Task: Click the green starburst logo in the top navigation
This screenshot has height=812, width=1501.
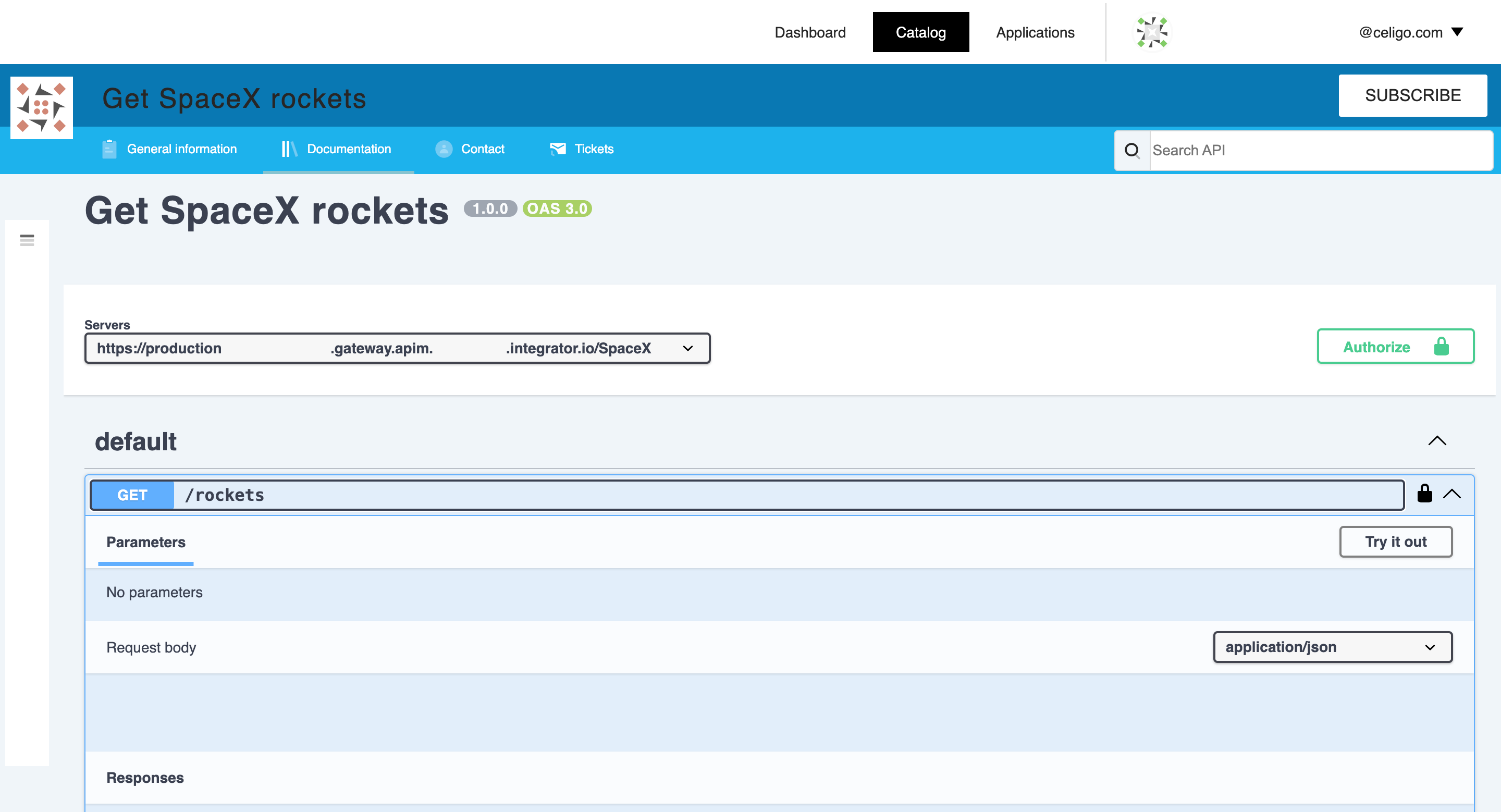Action: (x=1152, y=32)
